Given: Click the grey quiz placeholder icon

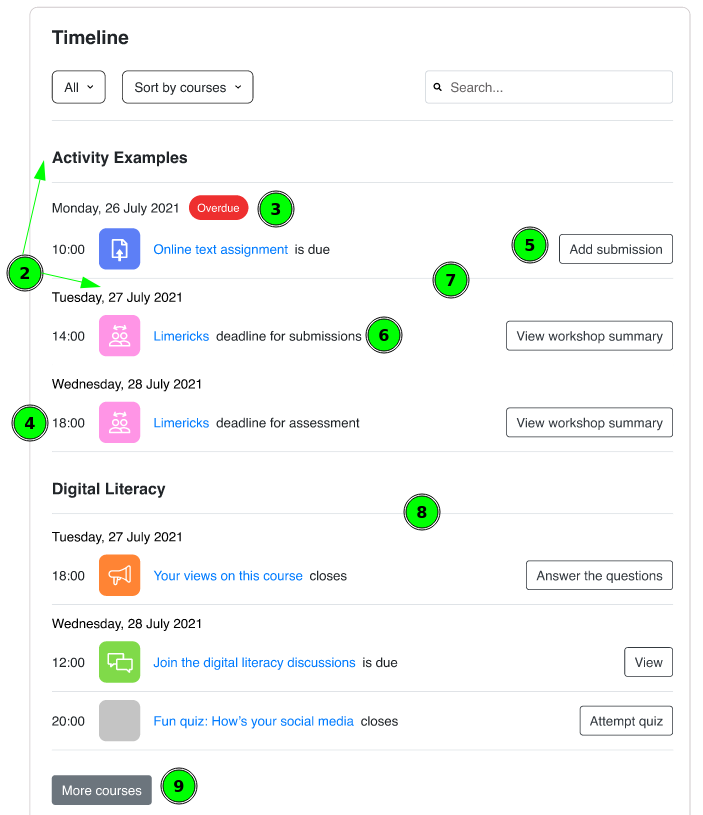Looking at the screenshot, I should coord(120,720).
